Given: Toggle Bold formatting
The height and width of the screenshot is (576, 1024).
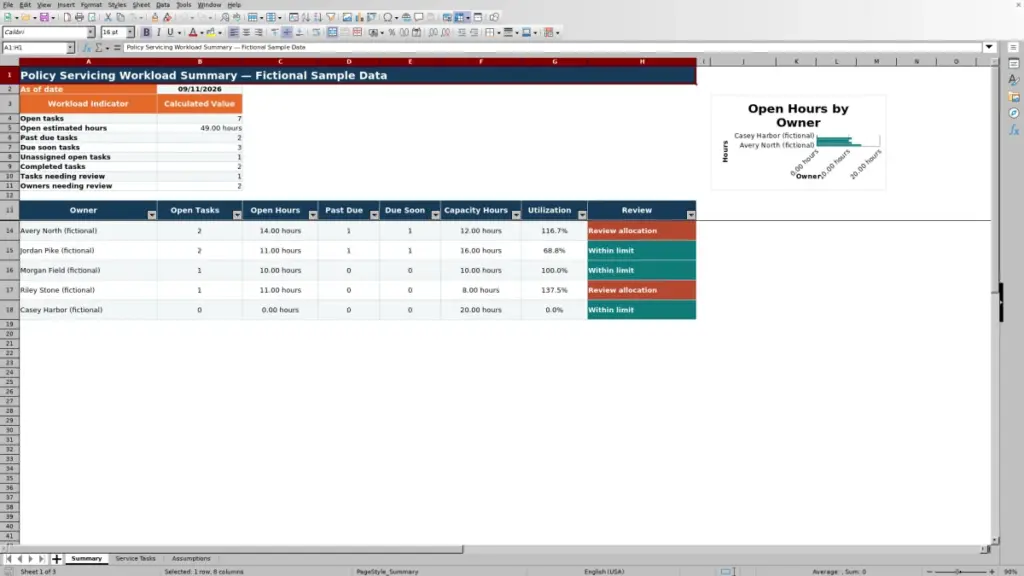Looking at the screenshot, I should (x=146, y=33).
